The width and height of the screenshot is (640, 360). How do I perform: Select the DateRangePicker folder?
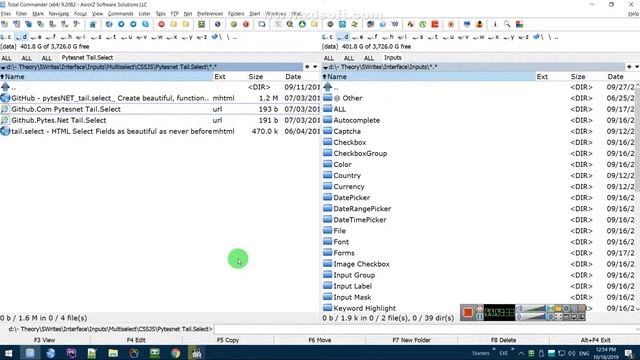pos(362,209)
